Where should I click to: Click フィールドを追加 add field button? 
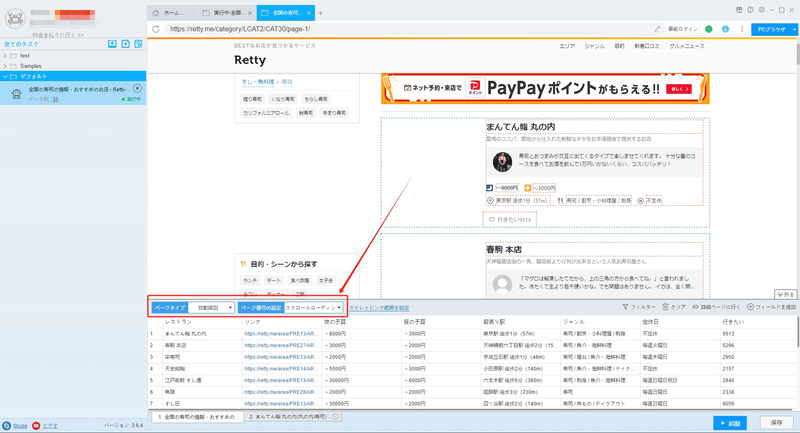(x=771, y=307)
